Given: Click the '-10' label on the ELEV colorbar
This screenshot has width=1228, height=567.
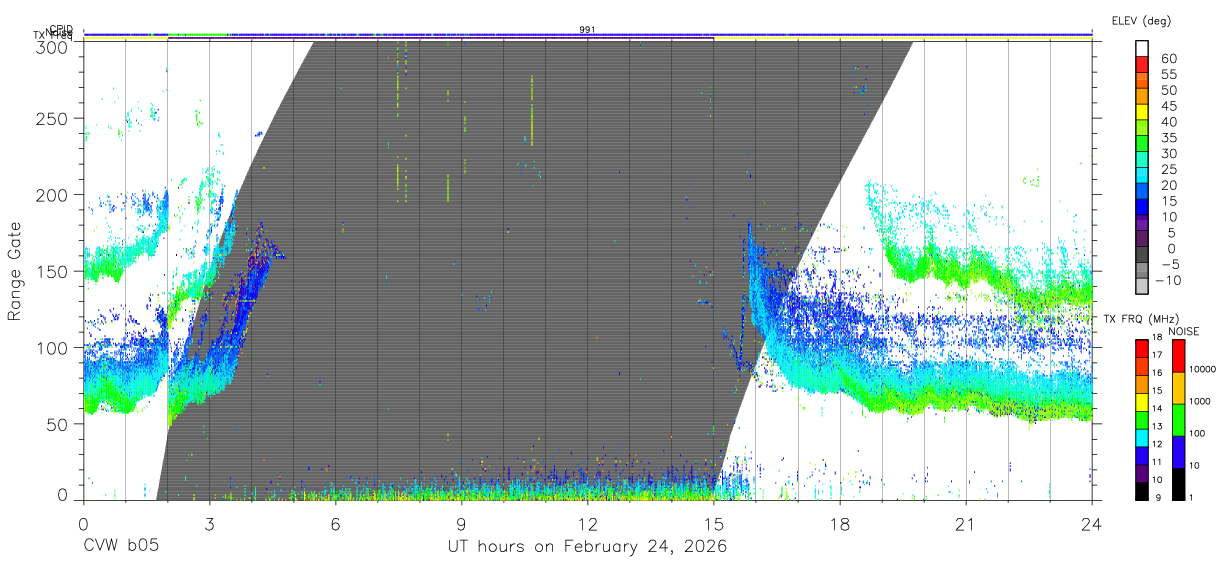Looking at the screenshot, I should [1169, 281].
